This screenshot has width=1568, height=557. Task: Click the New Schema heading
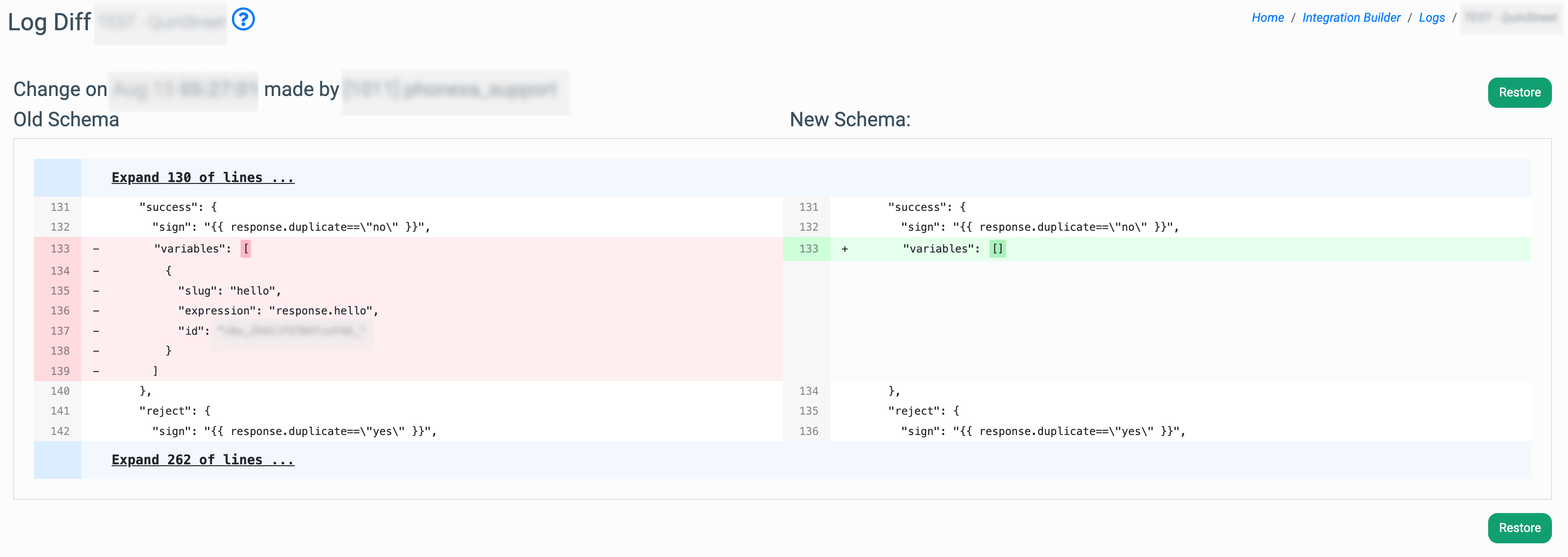tap(849, 120)
